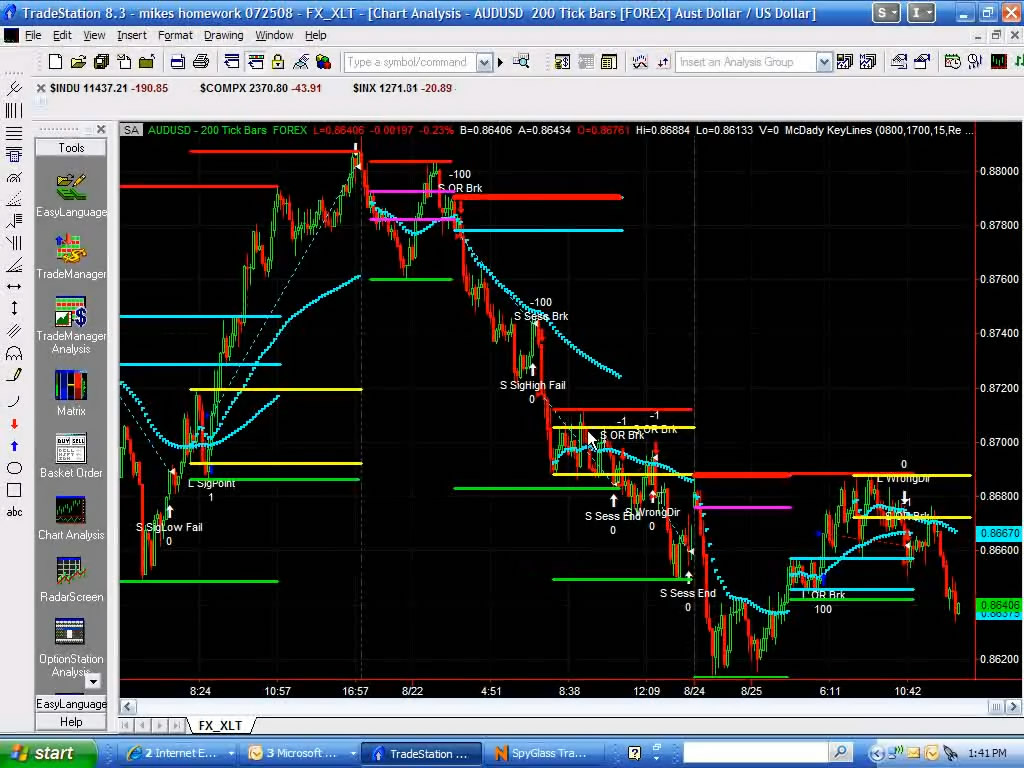Launch TradeManager from the shortcut bar
1024x768 pixels.
click(x=71, y=256)
